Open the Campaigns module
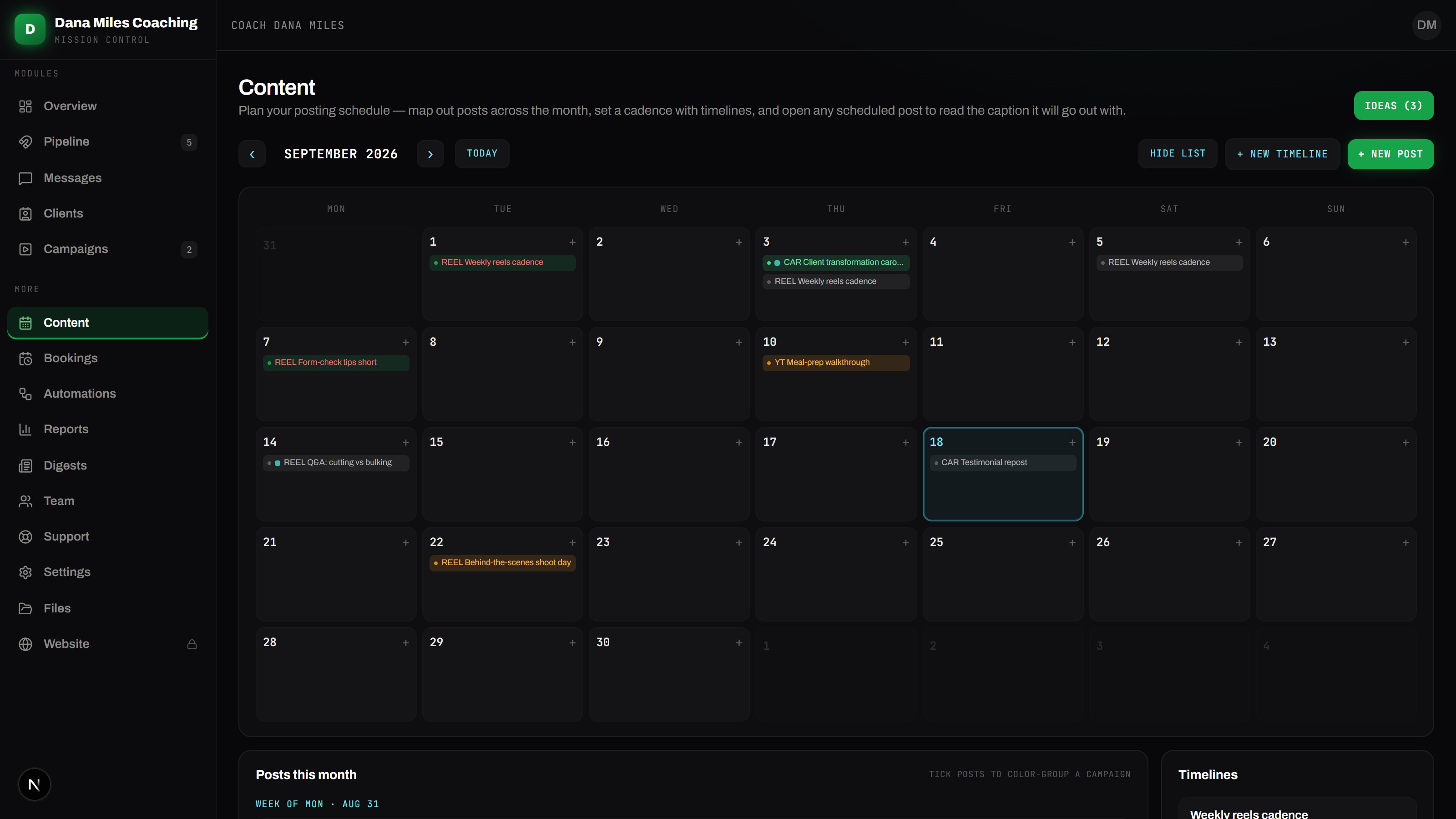The image size is (1456, 819). coord(108,249)
